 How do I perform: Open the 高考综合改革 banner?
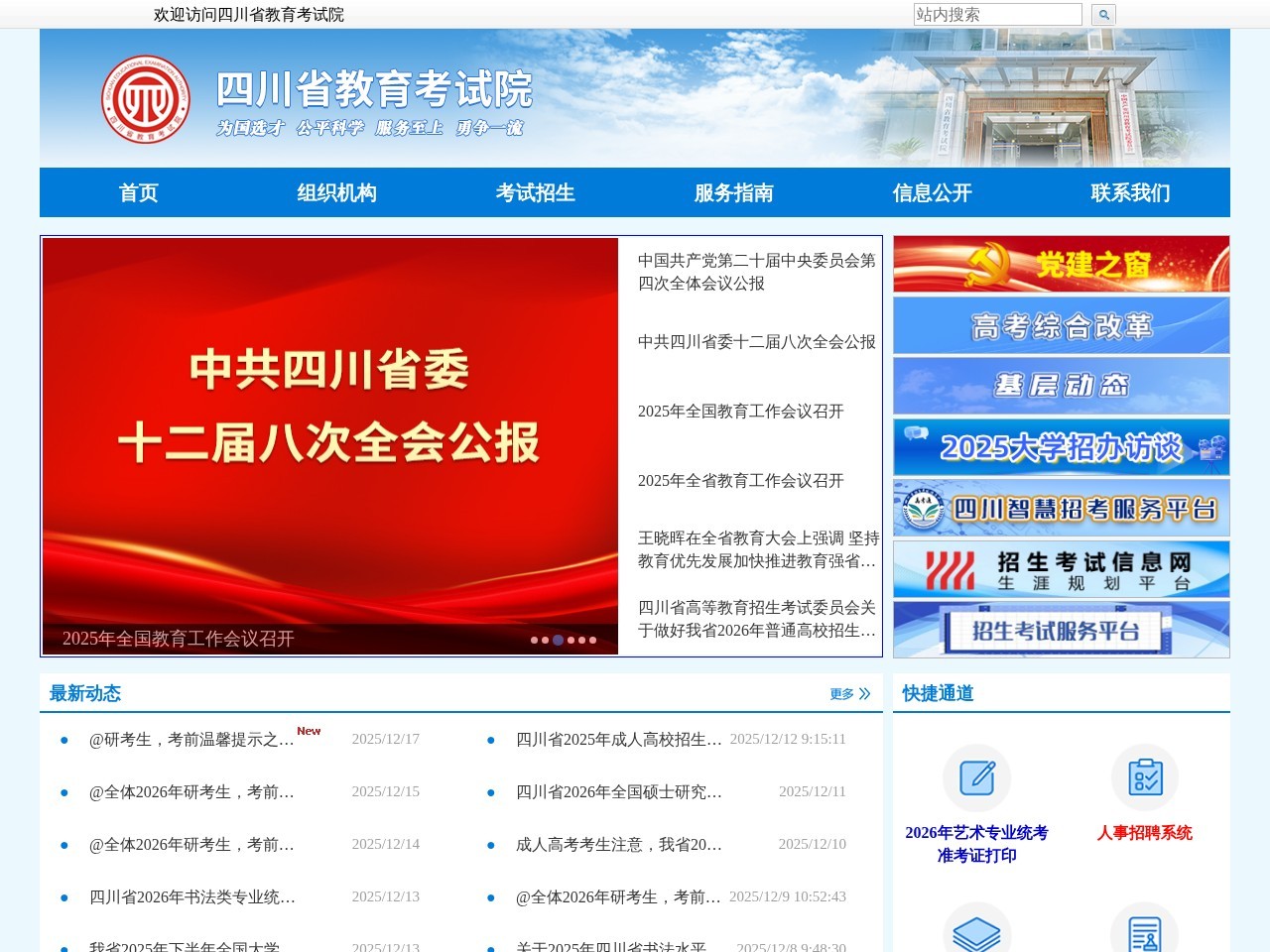(x=1060, y=325)
